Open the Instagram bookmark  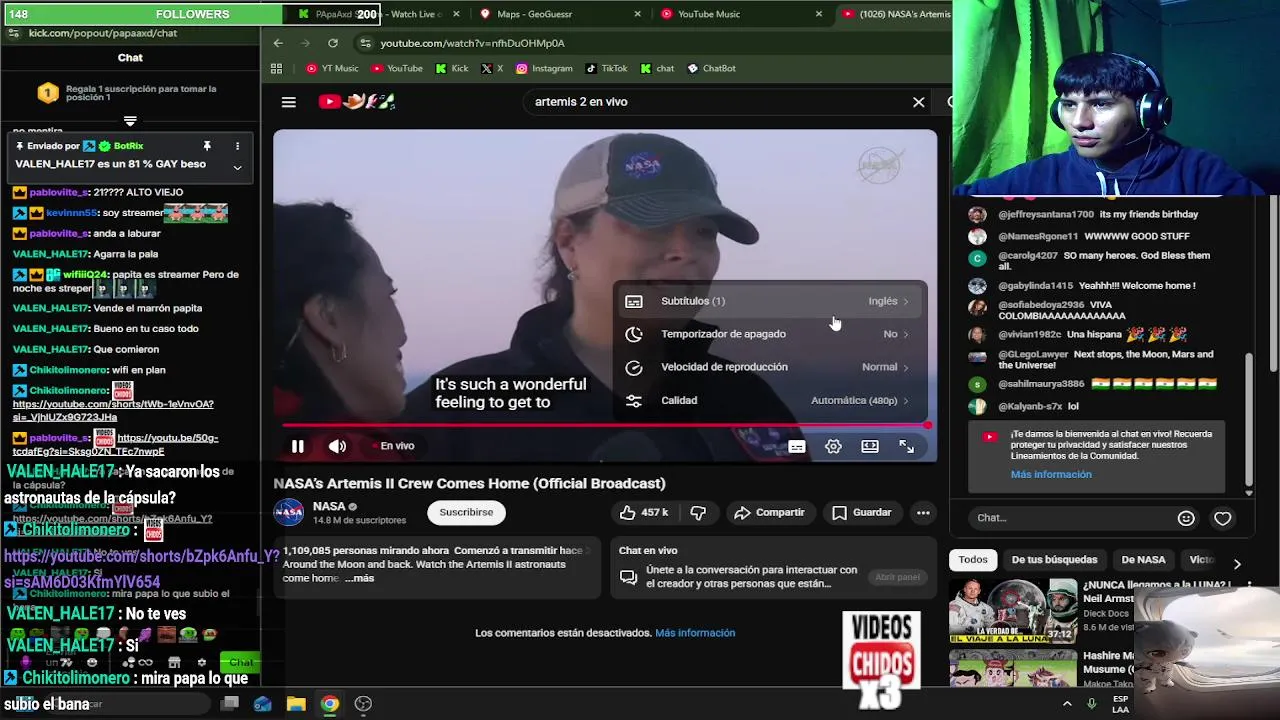click(544, 69)
